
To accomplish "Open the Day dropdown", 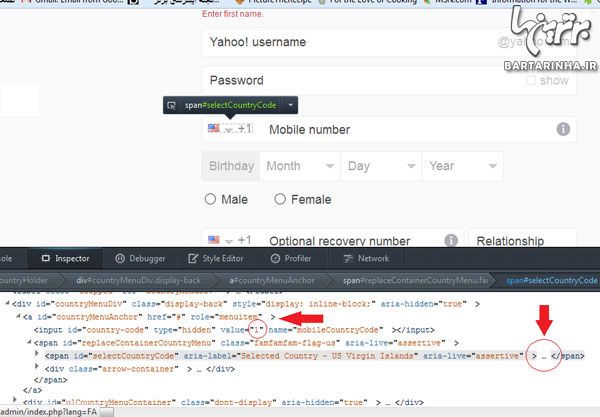I will 382,166.
